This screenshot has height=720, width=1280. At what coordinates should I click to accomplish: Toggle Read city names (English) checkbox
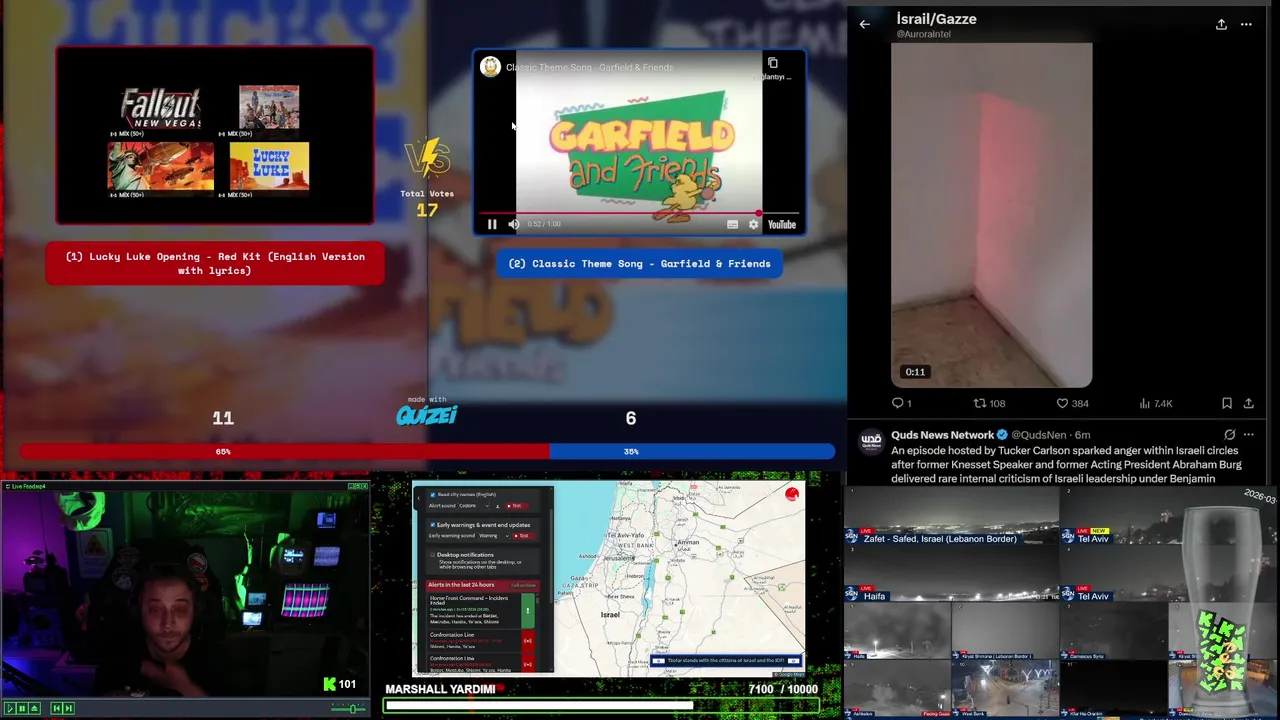coord(433,495)
